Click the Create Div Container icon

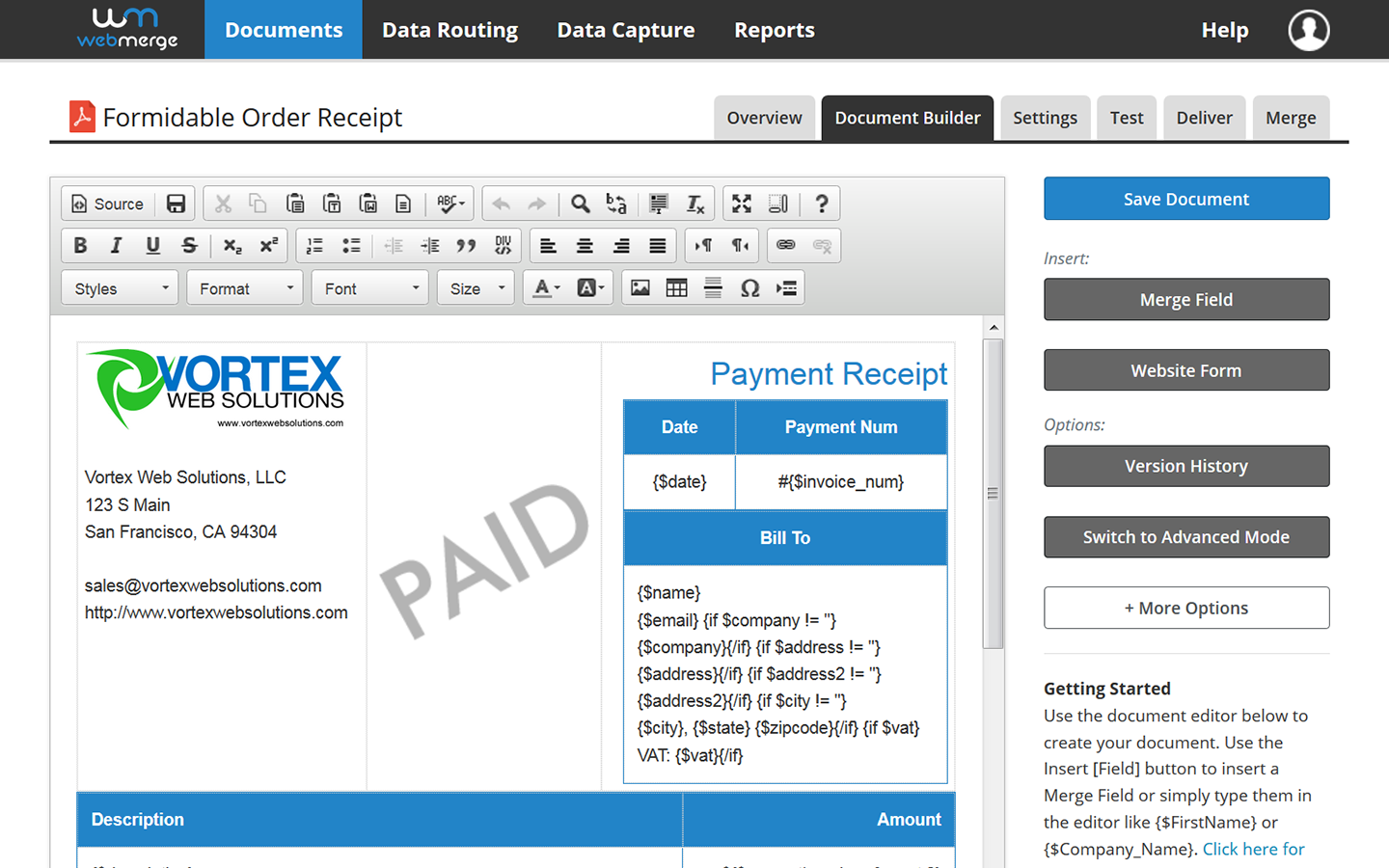(x=504, y=246)
